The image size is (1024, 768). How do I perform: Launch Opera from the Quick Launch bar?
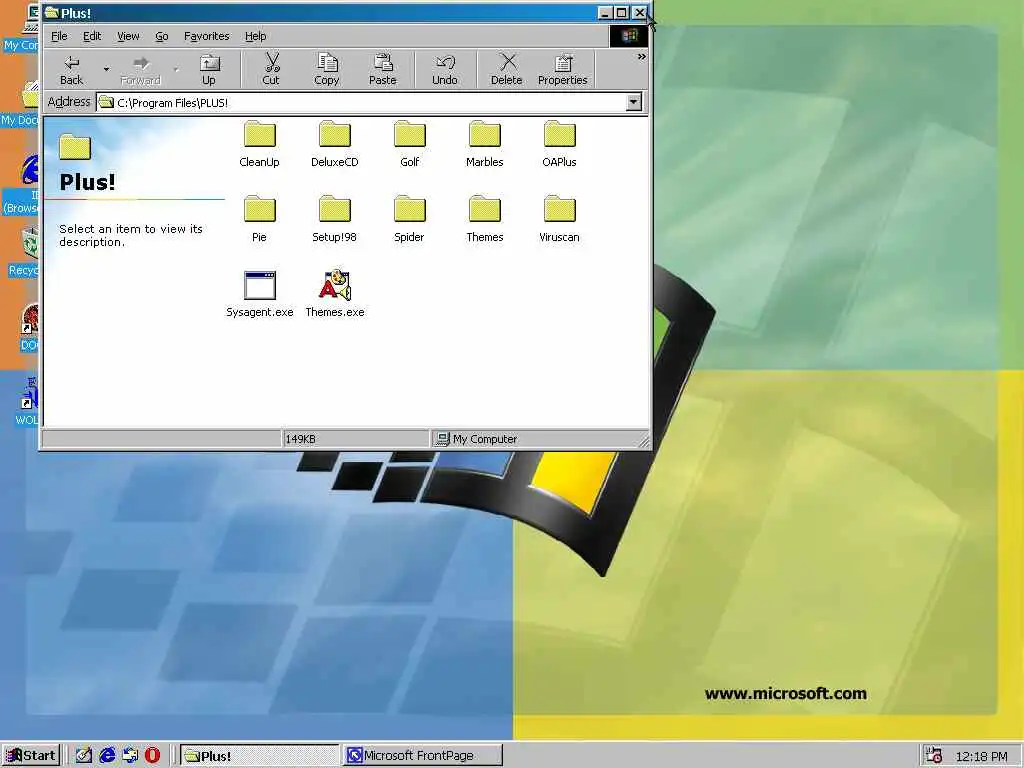(x=153, y=756)
